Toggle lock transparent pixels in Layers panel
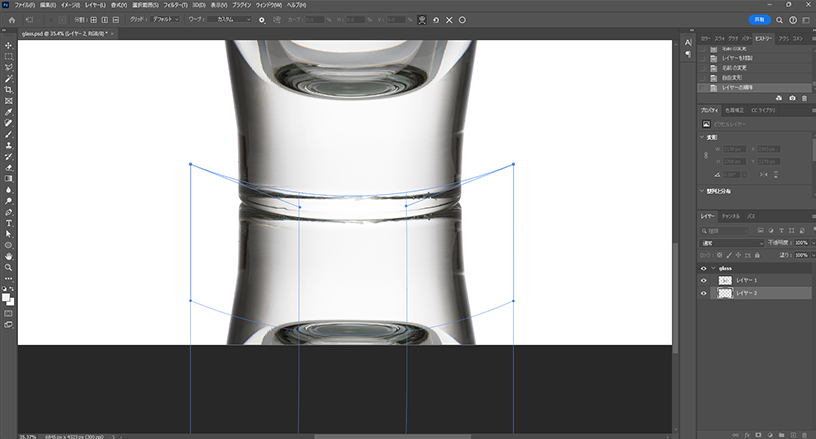Screen dimensions: 816x439 click(x=720, y=255)
